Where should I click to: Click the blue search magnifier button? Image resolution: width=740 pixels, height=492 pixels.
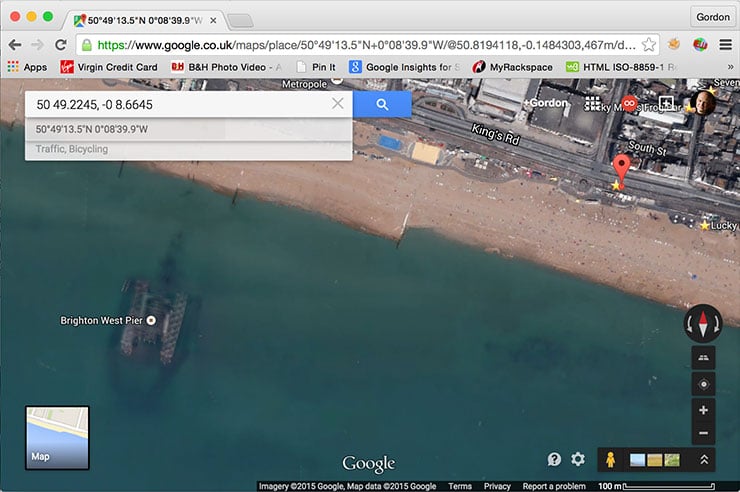point(381,104)
